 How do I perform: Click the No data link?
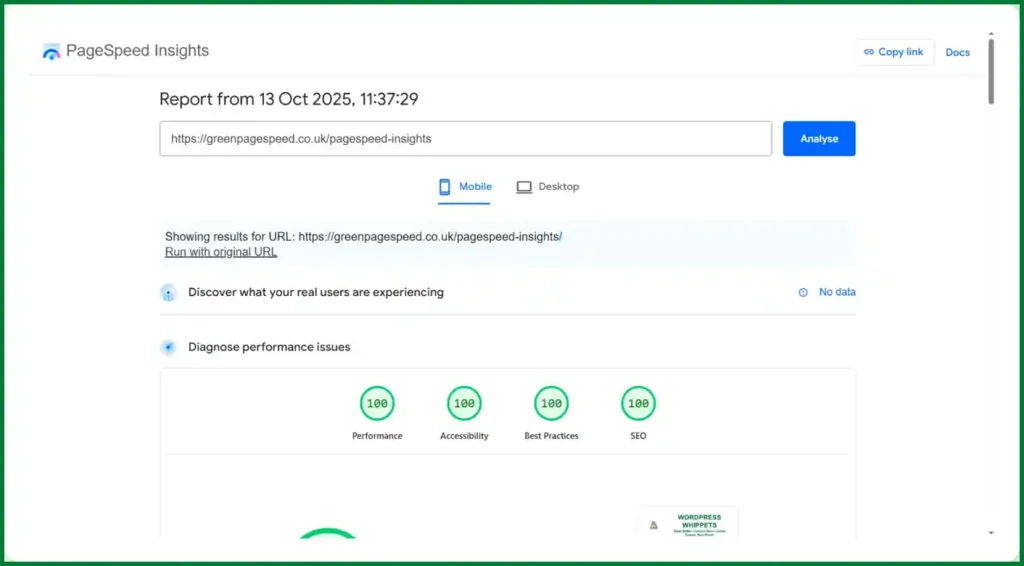click(x=837, y=292)
